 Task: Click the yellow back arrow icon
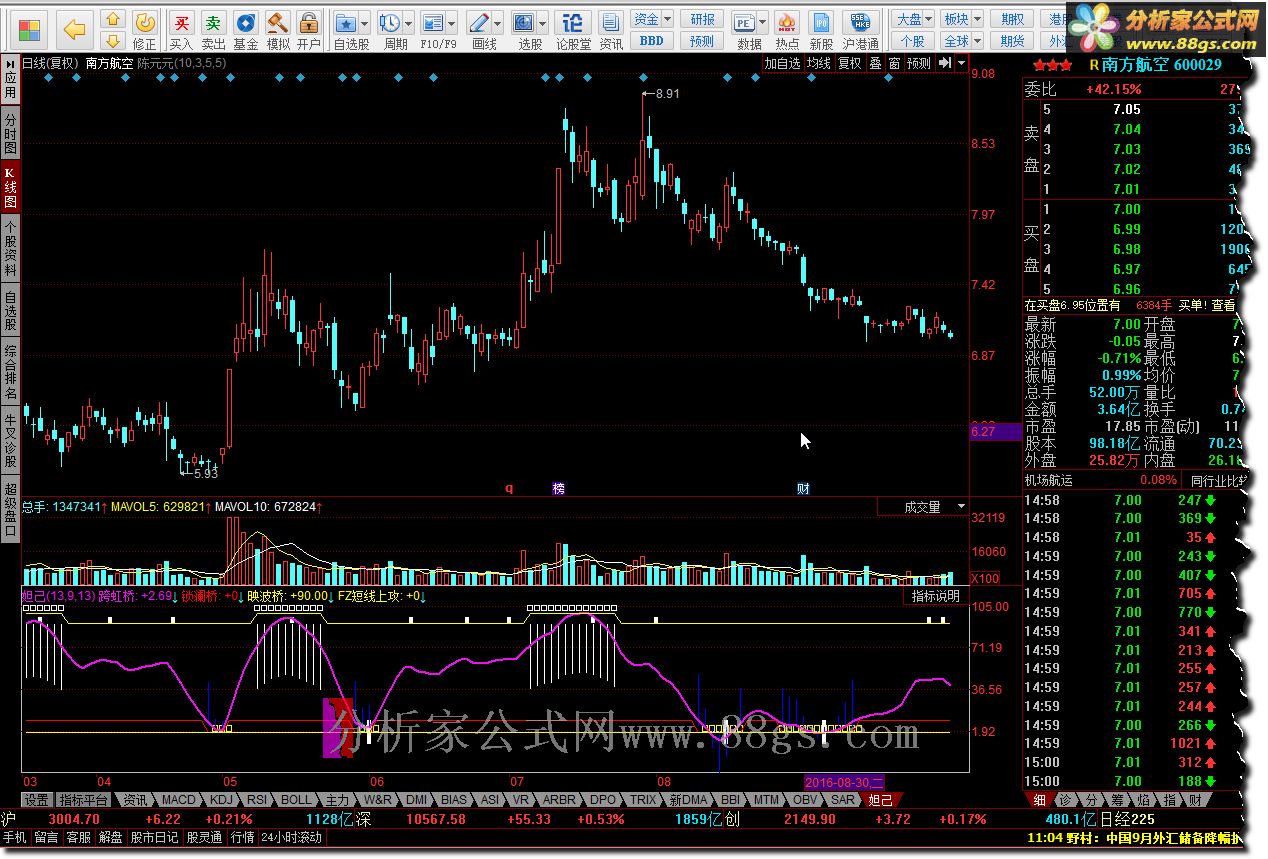tap(74, 29)
